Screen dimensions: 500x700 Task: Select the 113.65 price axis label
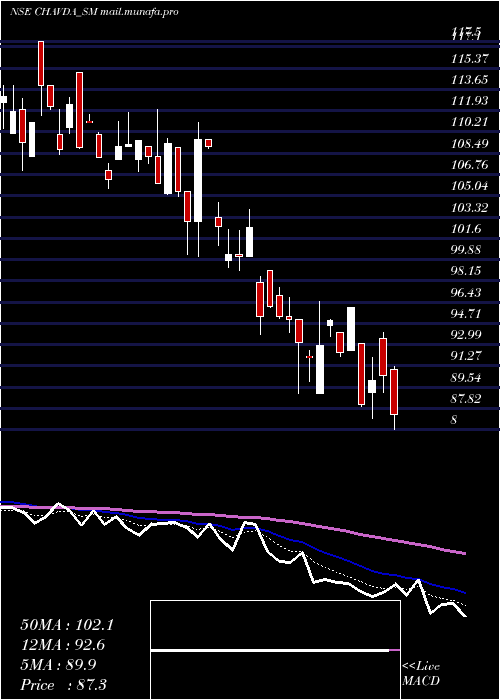[x=468, y=79]
